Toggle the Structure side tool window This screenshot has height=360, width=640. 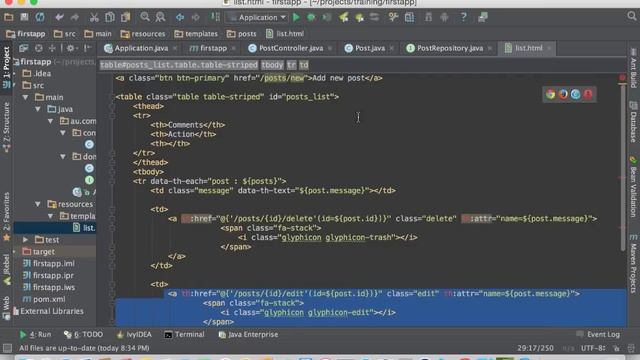coord(6,127)
